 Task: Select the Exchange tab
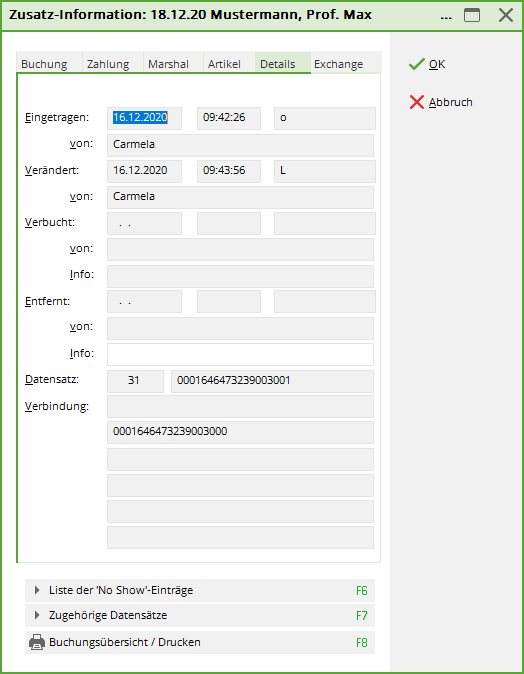(339, 64)
